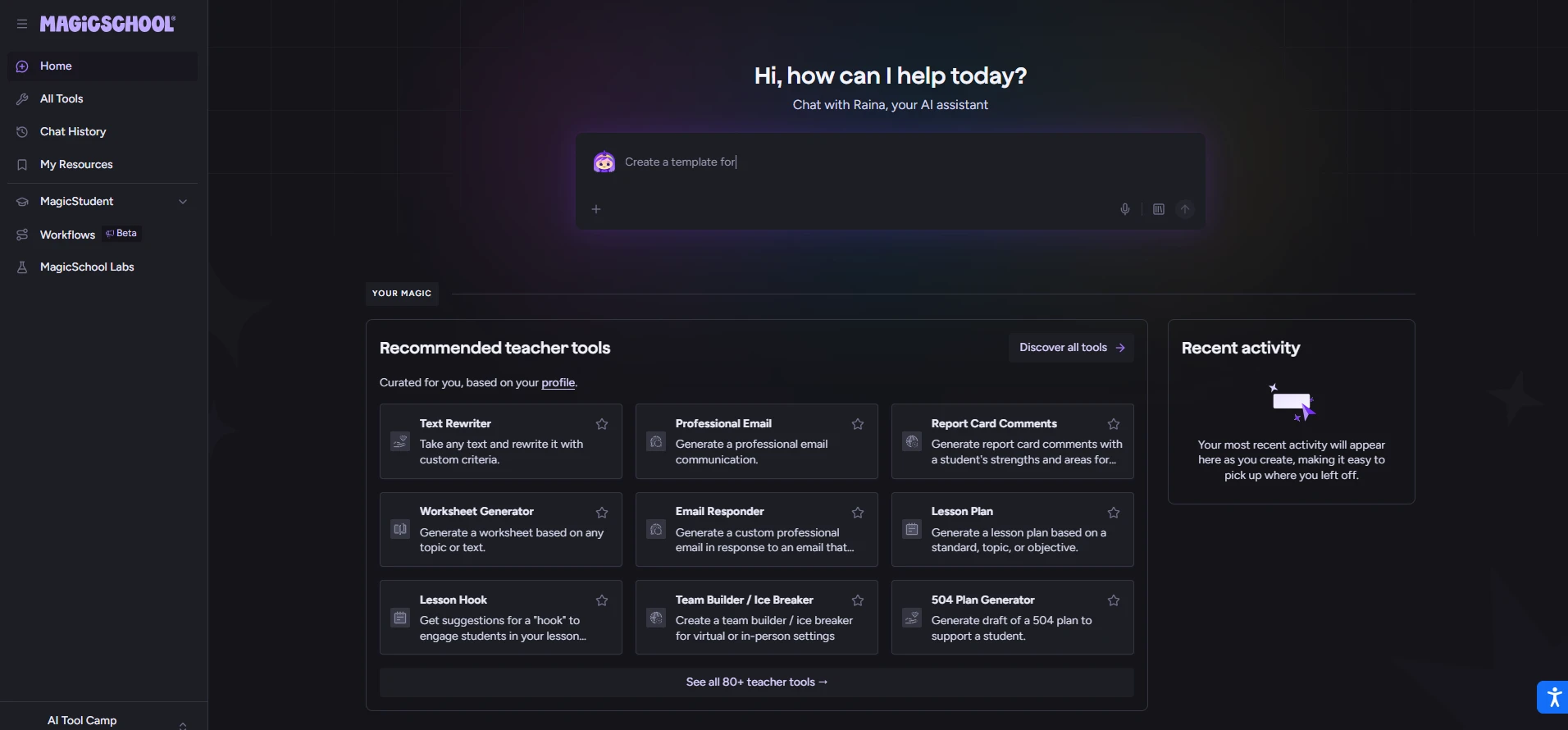Open the prompt library icon beside microphone

click(x=1159, y=209)
